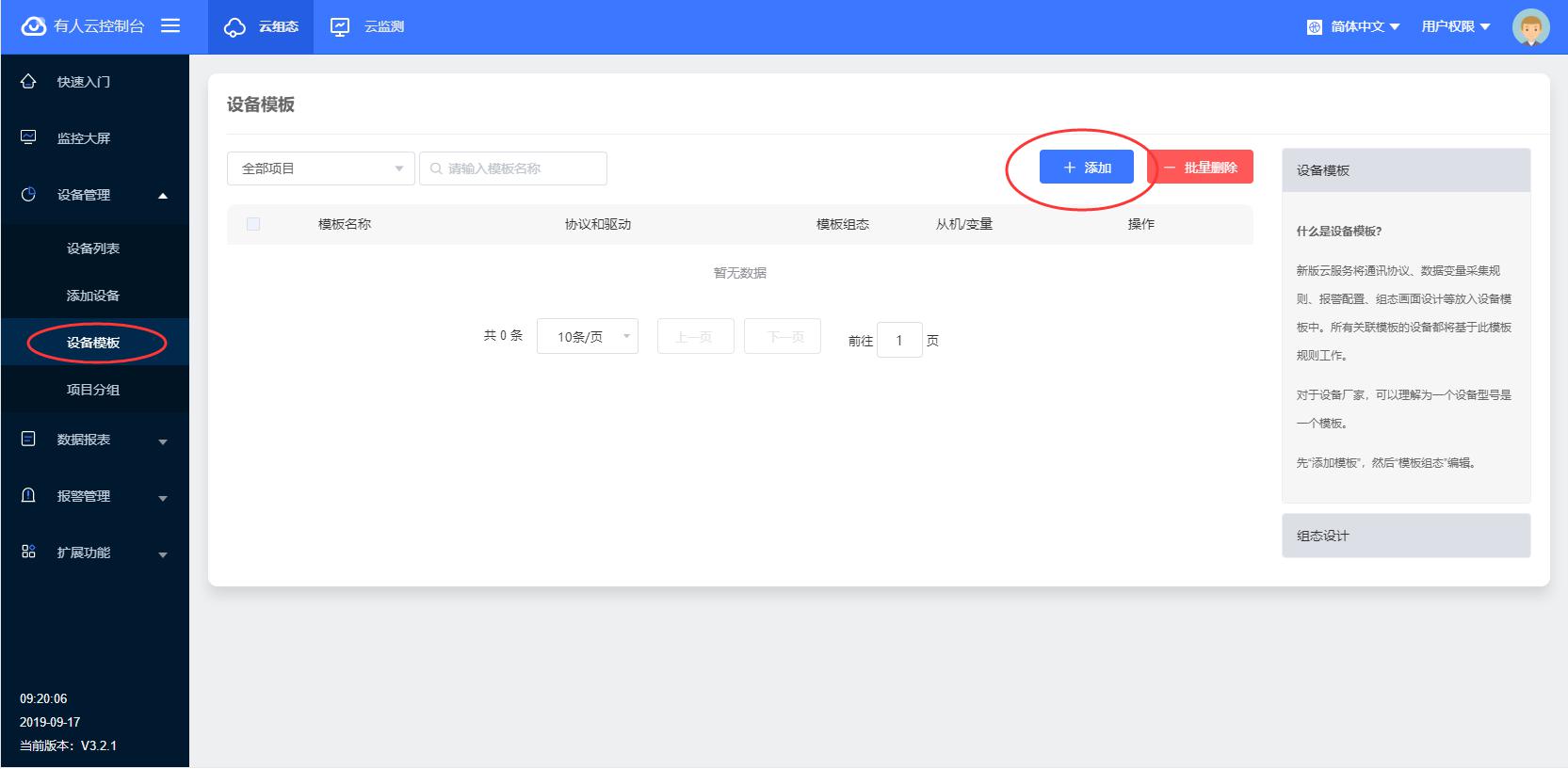
Task: Click the 监控大屏 screen icon
Action: pyautogui.click(x=28, y=137)
